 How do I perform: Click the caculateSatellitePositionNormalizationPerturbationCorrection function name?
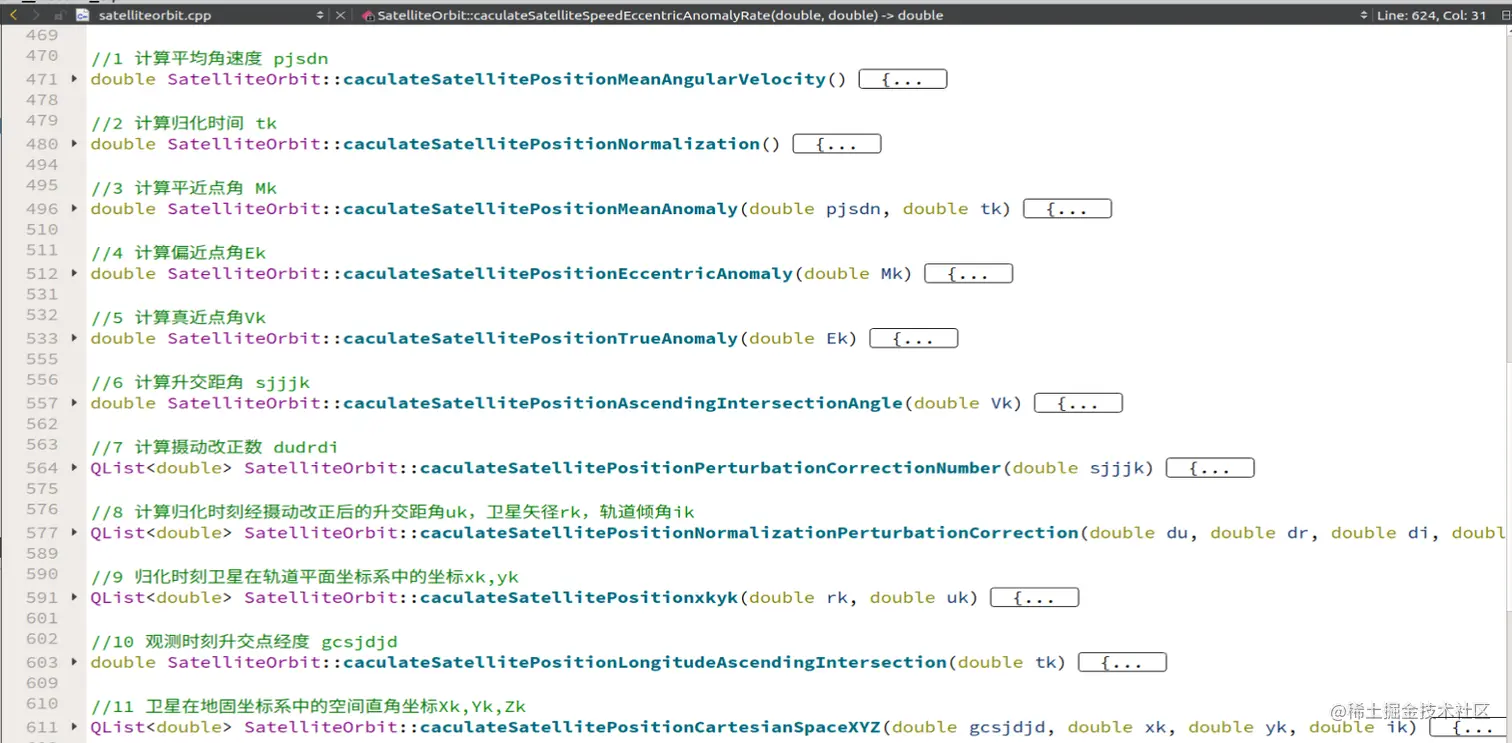(x=749, y=533)
